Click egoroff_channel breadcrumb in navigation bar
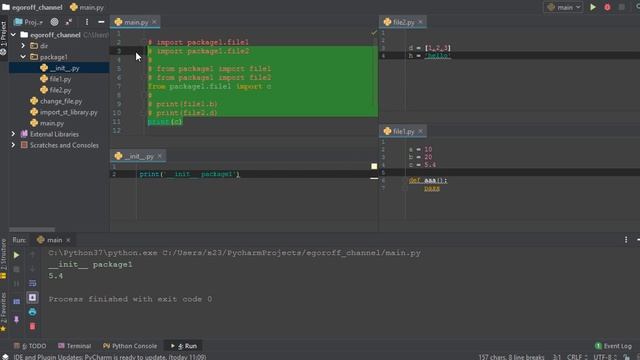640x360 pixels. (33, 7)
